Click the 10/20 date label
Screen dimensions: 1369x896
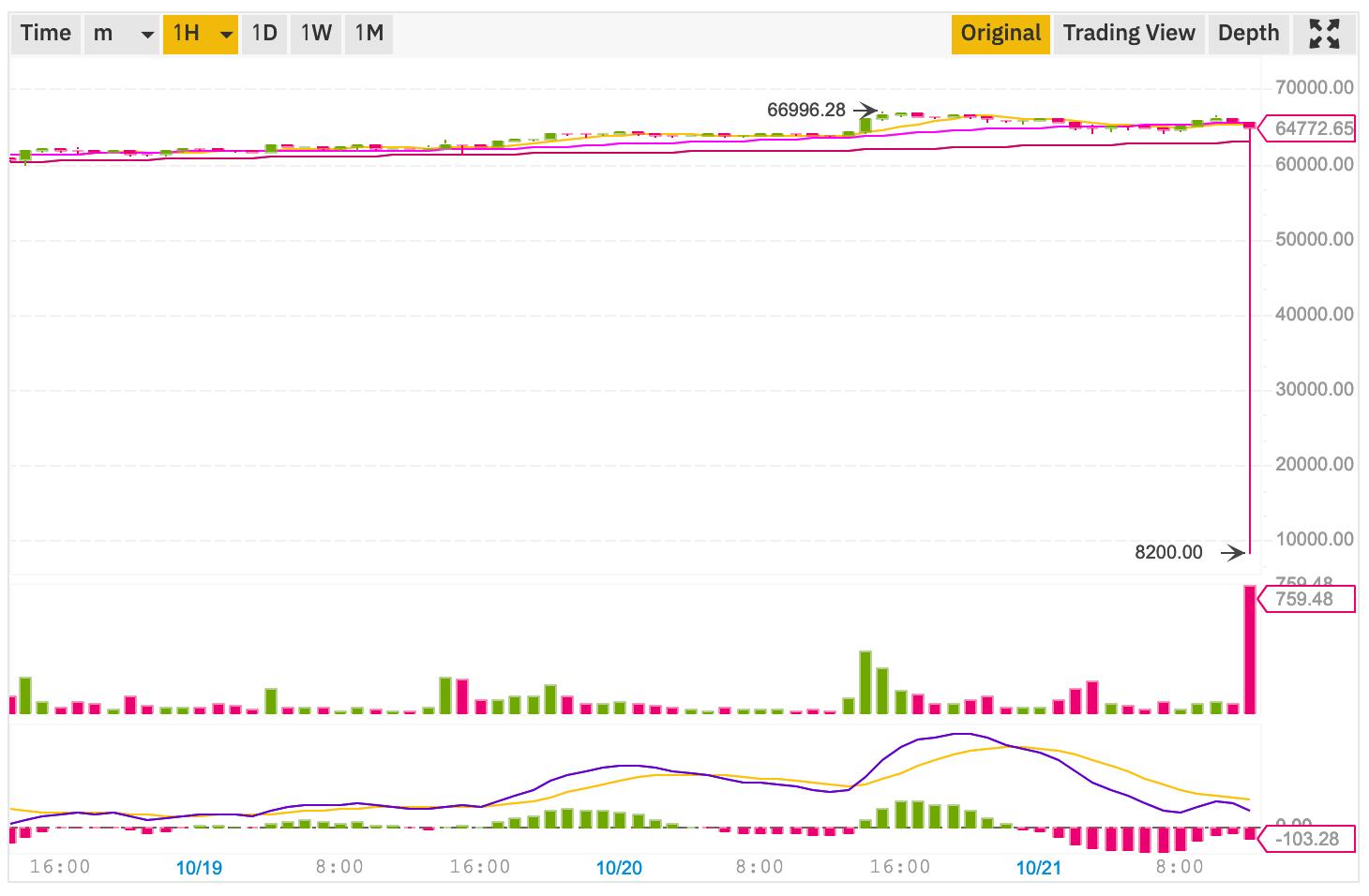(621, 868)
